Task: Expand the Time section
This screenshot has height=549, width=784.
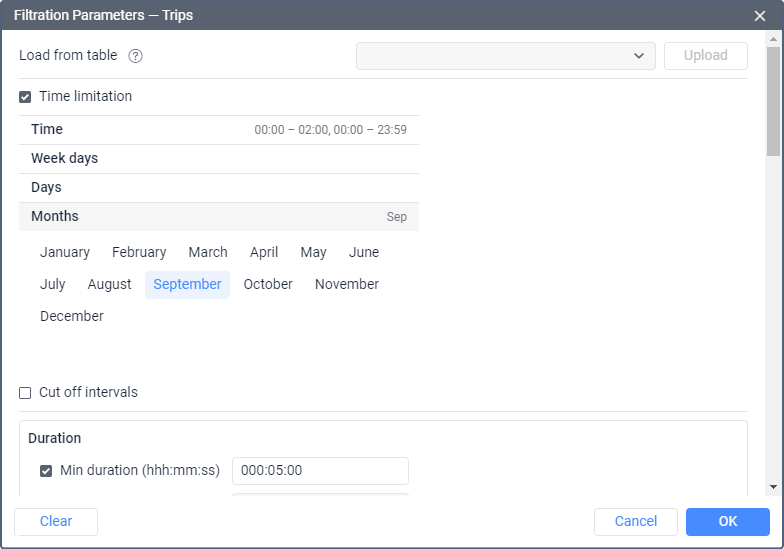Action: pyautogui.click(x=218, y=130)
